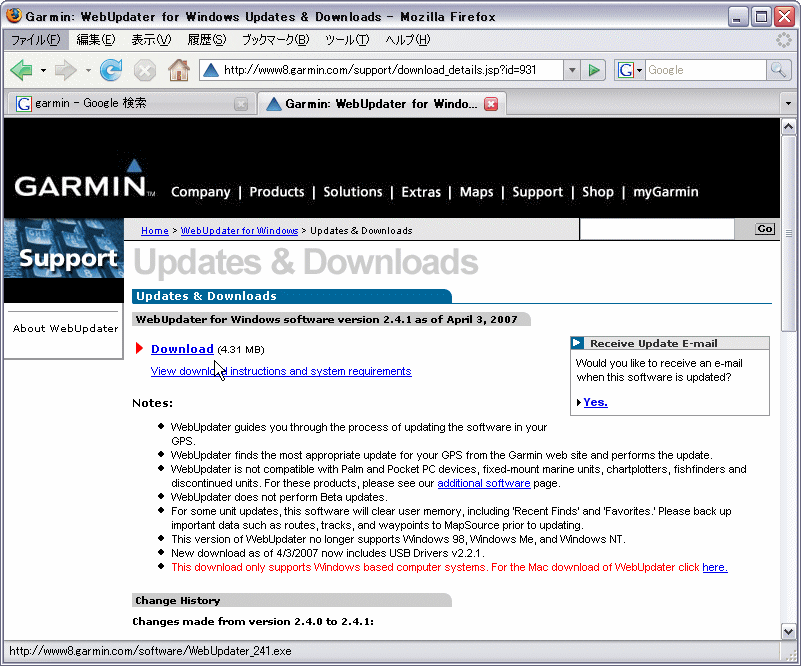This screenshot has width=801, height=666.
Task: Click the Go search button
Action: click(765, 229)
